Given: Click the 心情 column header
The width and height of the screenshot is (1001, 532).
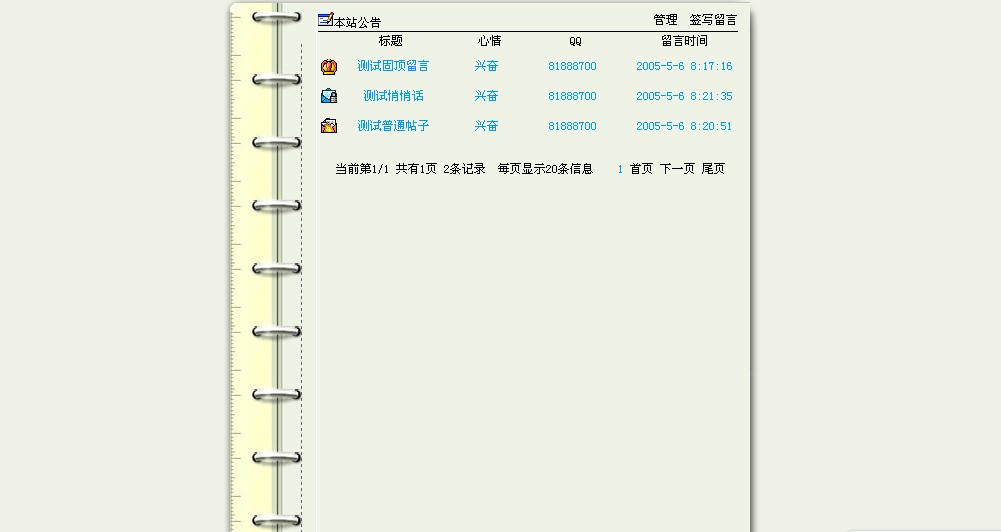Looking at the screenshot, I should (490, 41).
